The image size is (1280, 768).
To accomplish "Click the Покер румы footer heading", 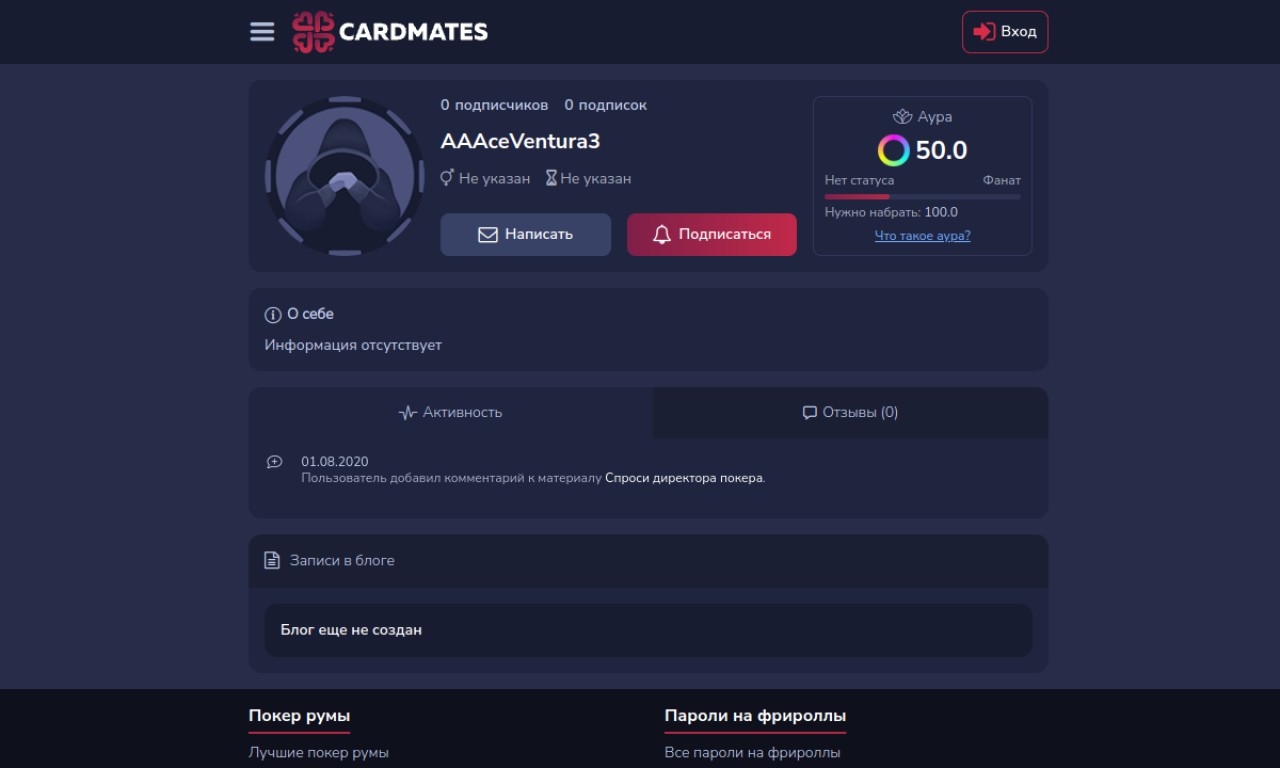I will click(299, 716).
